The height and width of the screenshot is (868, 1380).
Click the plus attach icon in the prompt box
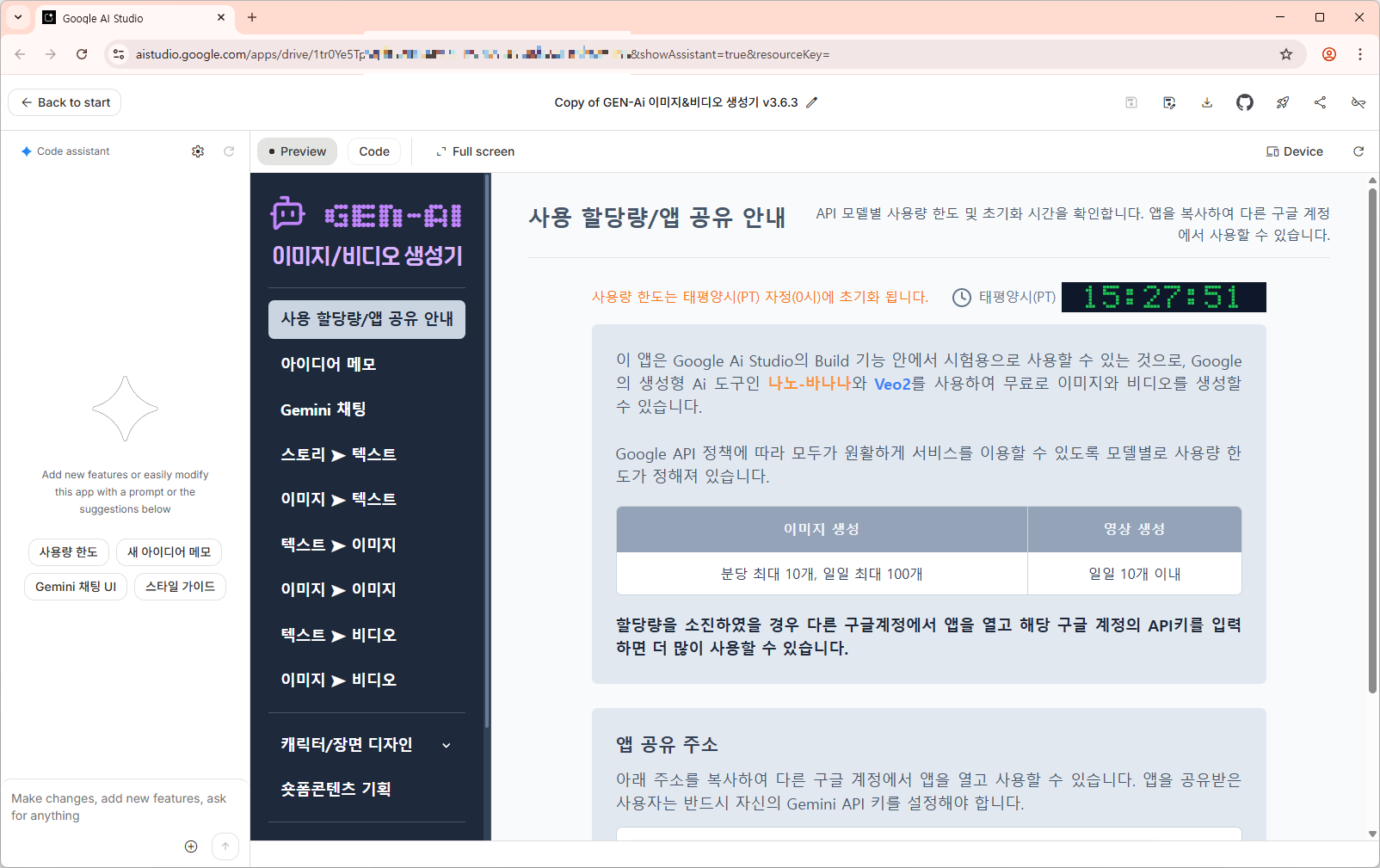click(x=191, y=846)
